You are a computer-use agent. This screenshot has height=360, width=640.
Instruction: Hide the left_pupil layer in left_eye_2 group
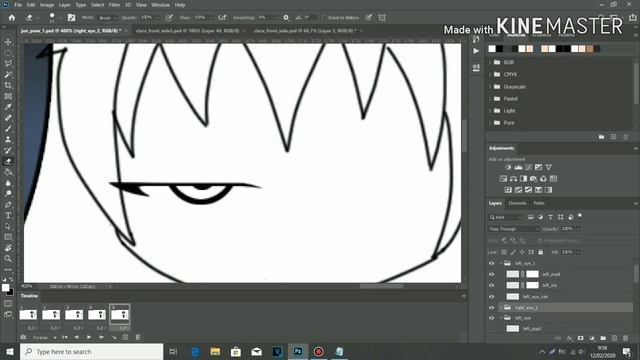point(491,274)
